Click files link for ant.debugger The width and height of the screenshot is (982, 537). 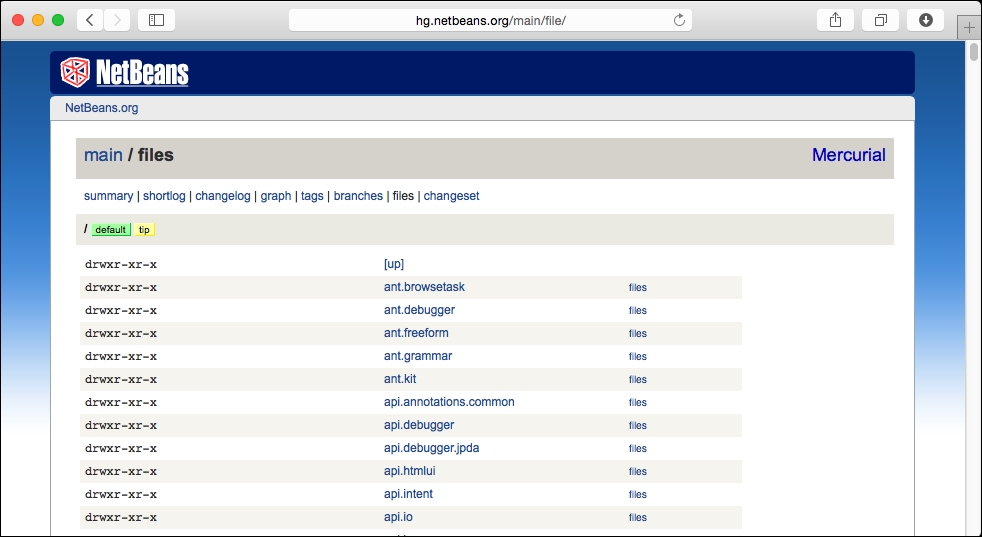coord(638,311)
